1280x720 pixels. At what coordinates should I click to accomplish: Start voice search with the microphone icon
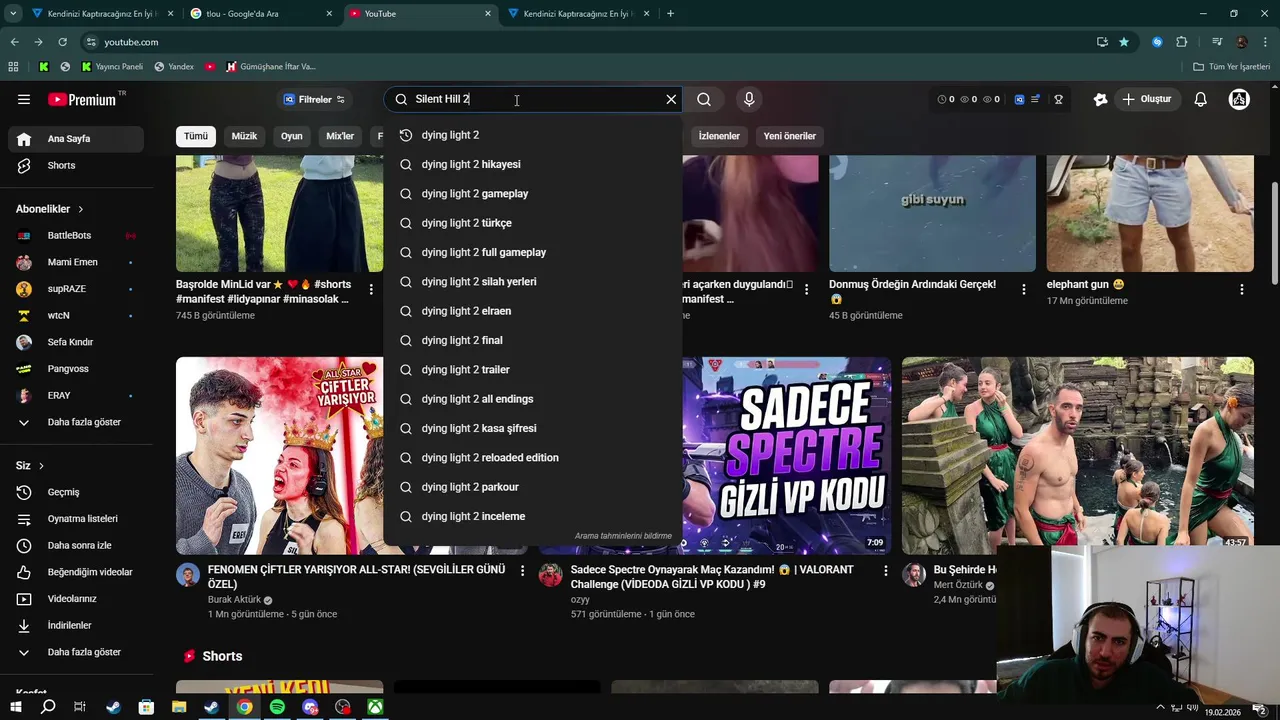749,99
